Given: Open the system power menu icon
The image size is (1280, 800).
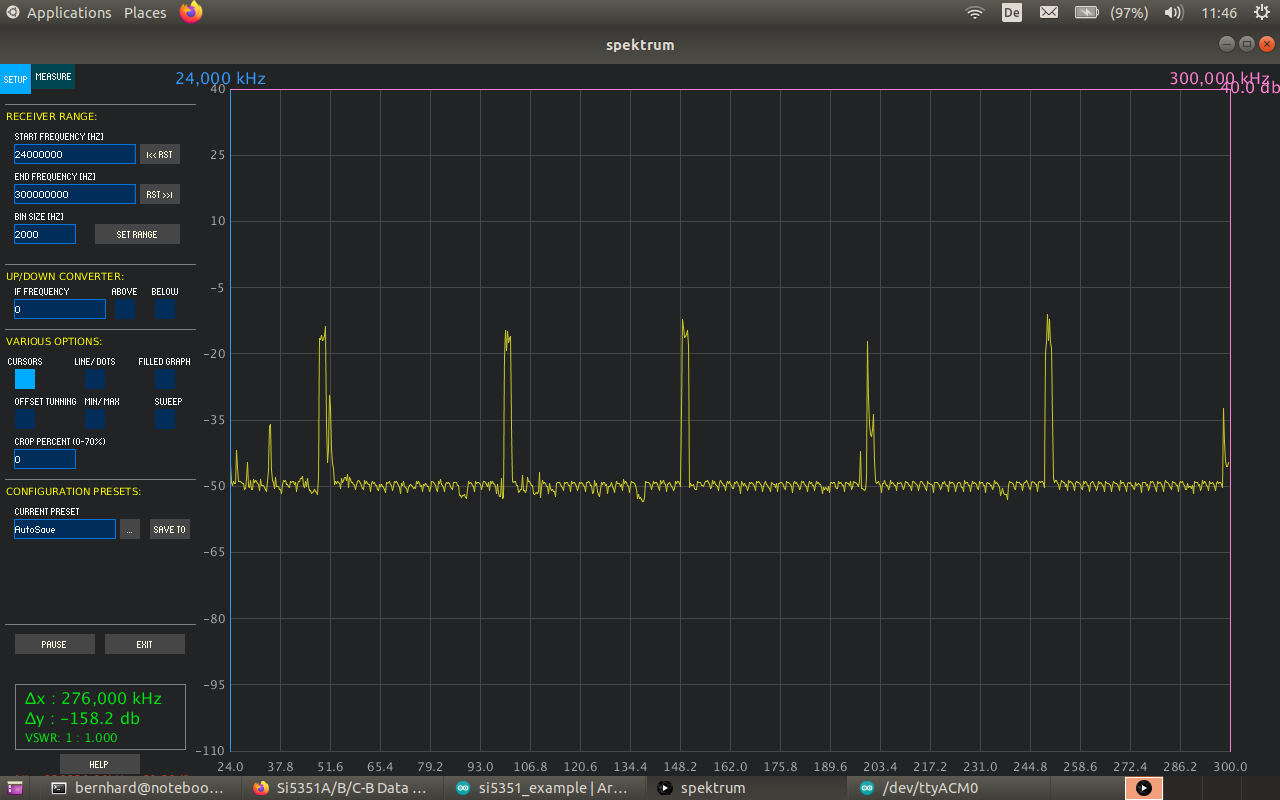Looking at the screenshot, I should click(x=1262, y=13).
